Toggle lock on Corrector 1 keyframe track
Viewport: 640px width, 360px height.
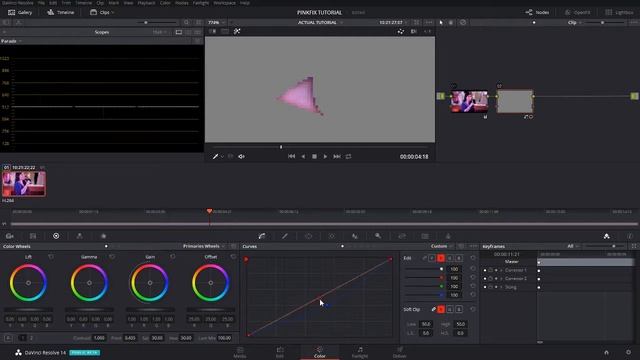491,270
